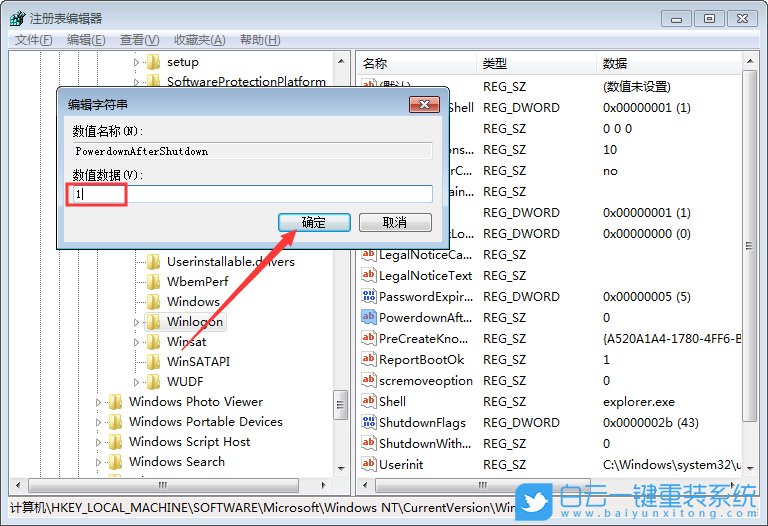This screenshot has height=526, width=768.
Task: Click the WbemPerf folder icon
Action: (x=153, y=282)
